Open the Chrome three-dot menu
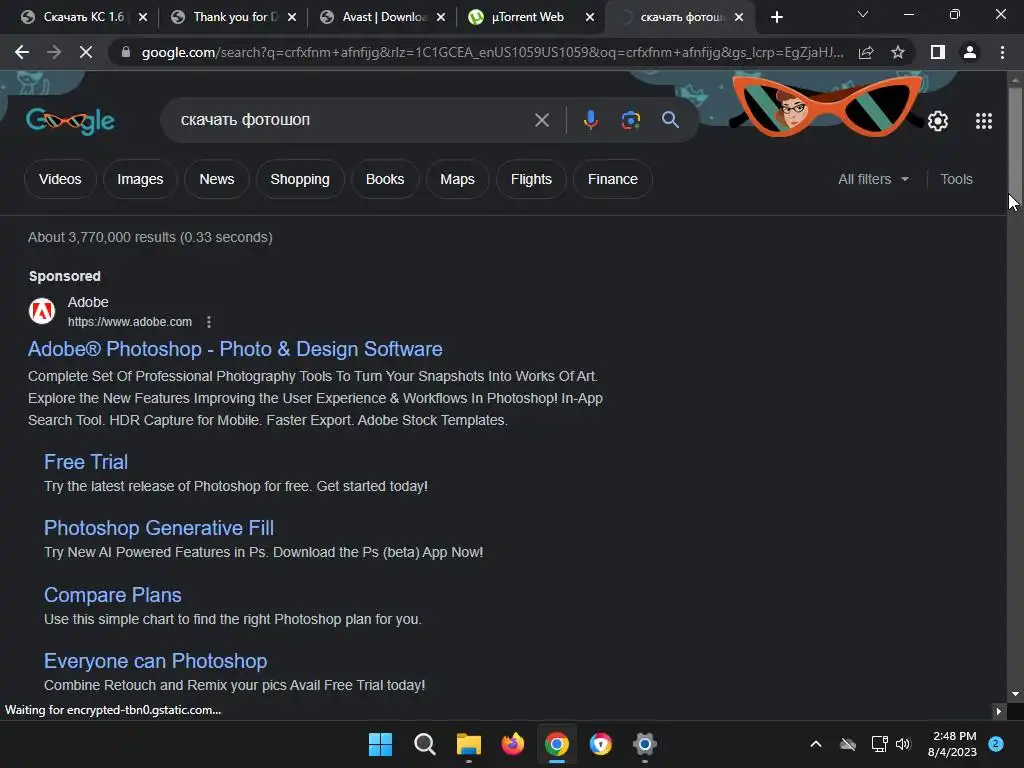The image size is (1024, 768). (1002, 52)
